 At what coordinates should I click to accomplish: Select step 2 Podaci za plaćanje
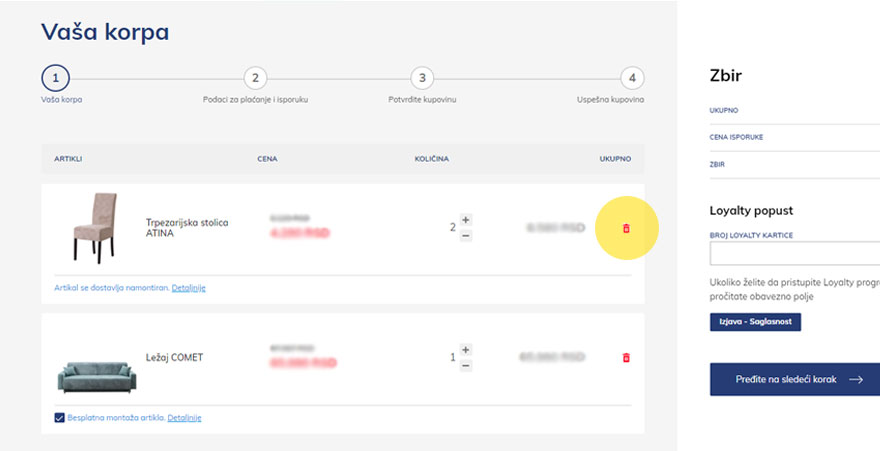tap(255, 79)
